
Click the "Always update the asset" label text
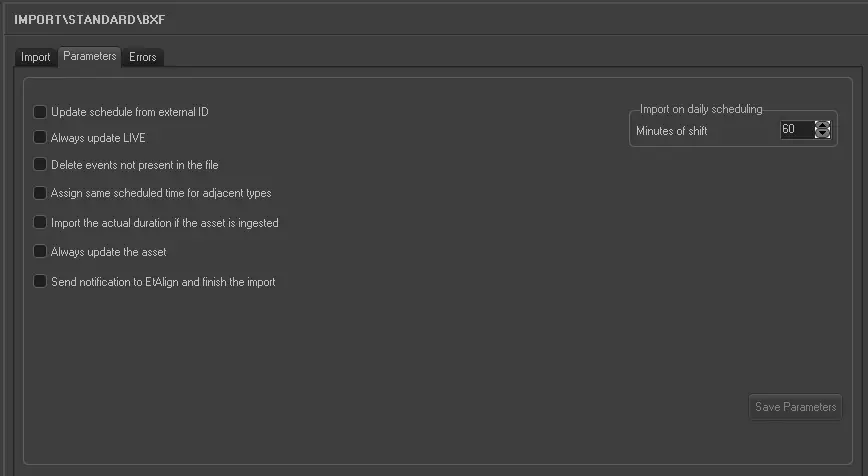109,252
